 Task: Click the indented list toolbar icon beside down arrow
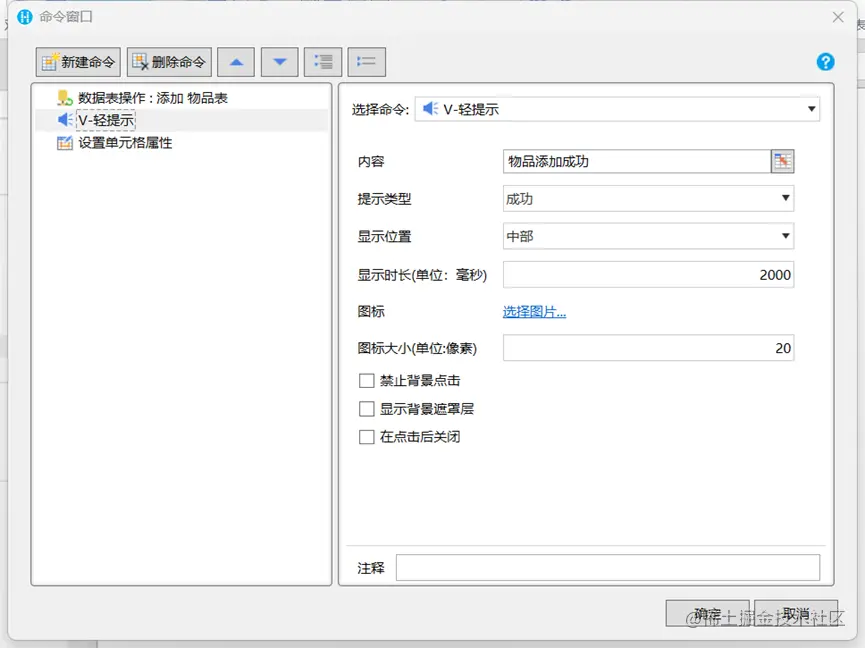(322, 61)
